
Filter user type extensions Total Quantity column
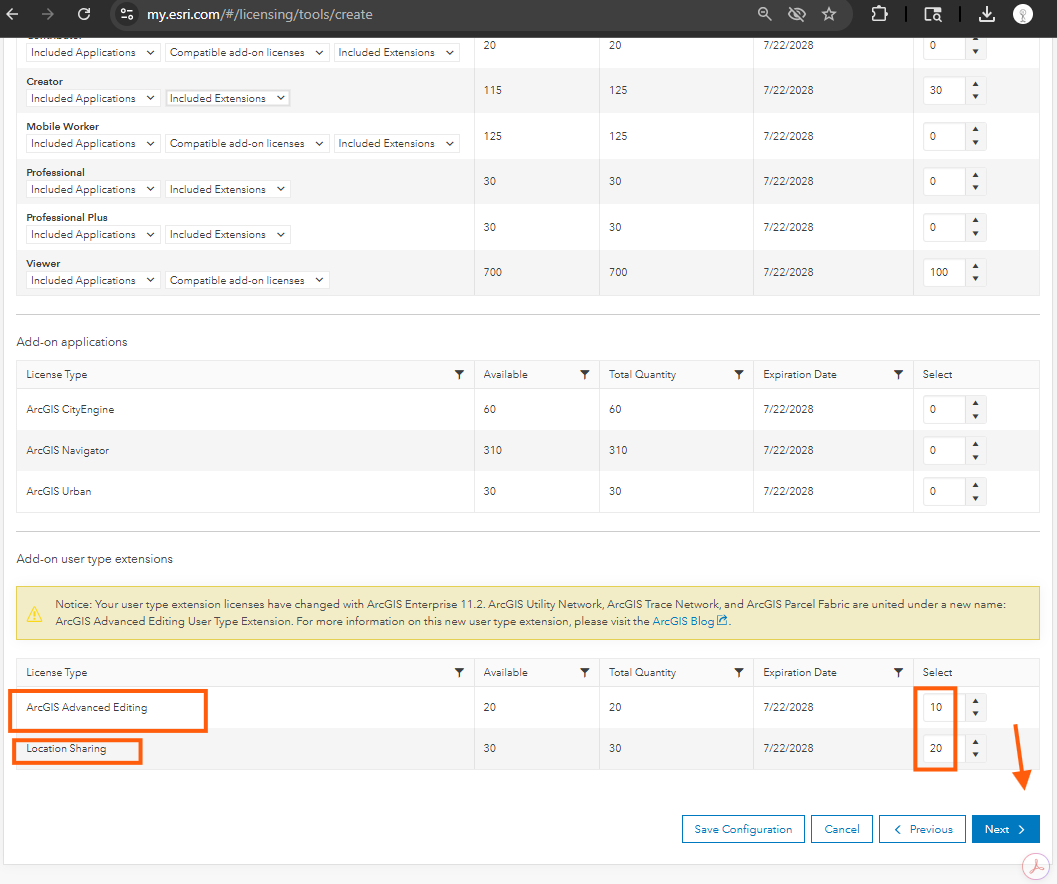739,673
